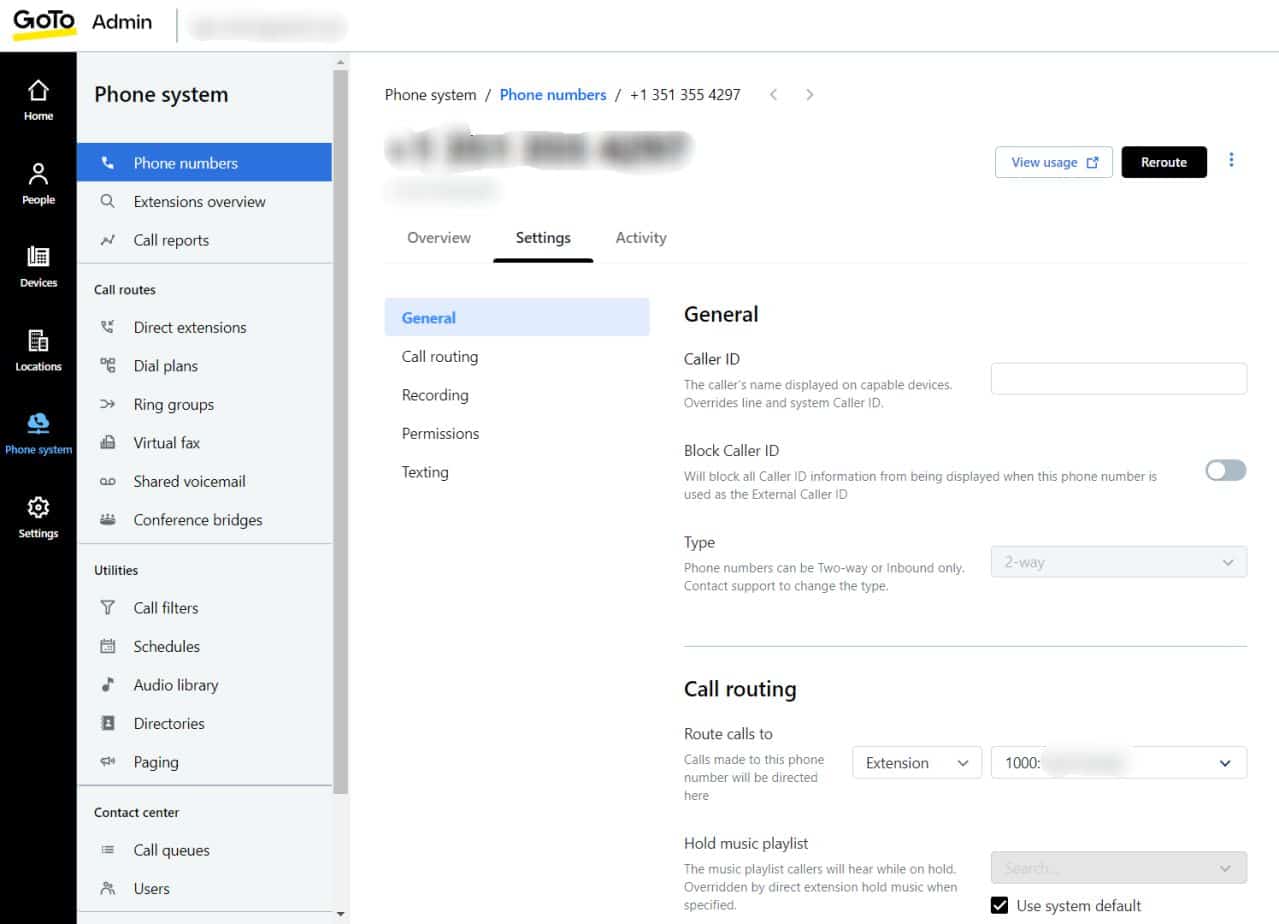Viewport: 1279px width, 924px height.
Task: Expand the extension 1000 destination dropdown
Action: (x=1118, y=763)
